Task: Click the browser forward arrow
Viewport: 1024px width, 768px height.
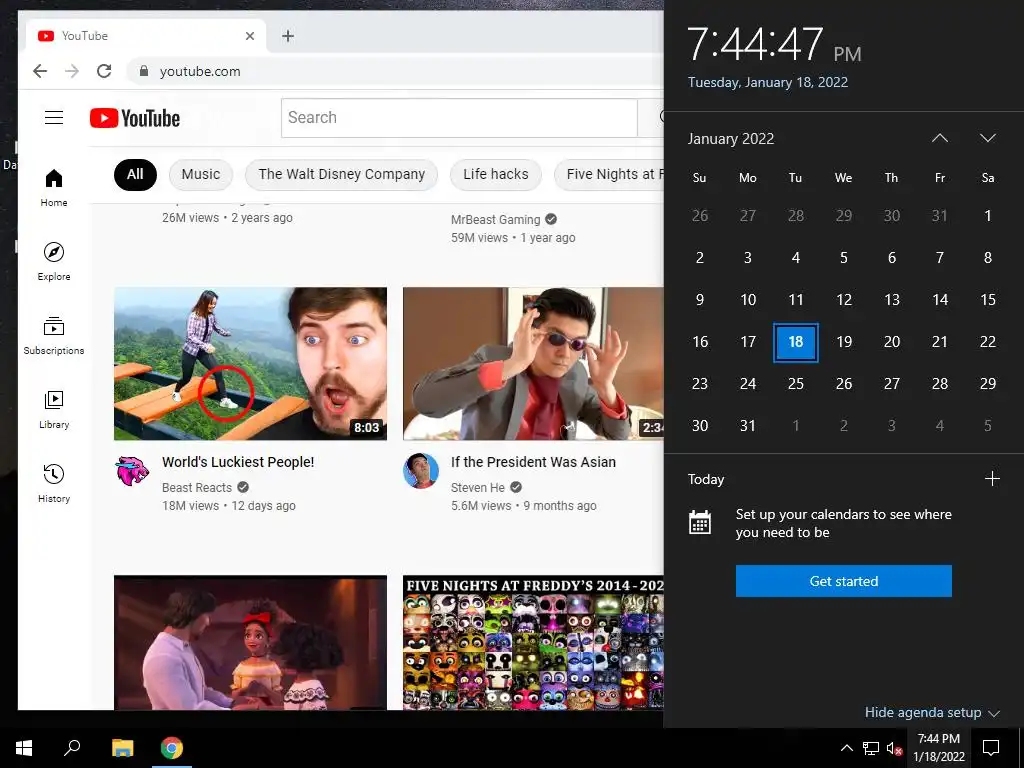Action: coord(72,71)
